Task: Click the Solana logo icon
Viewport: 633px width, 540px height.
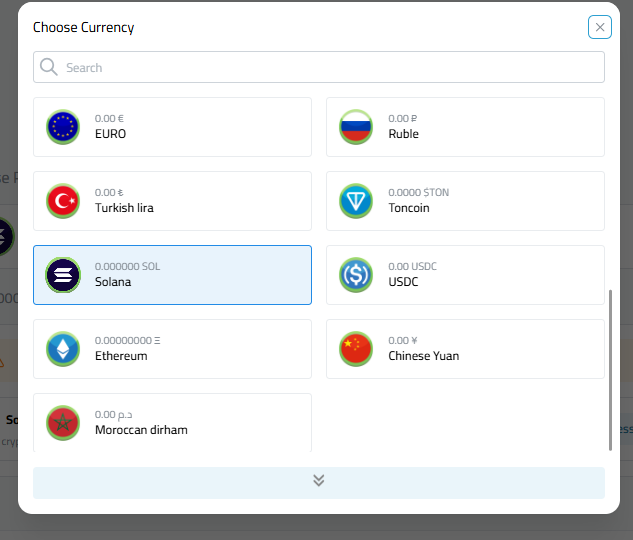Action: point(63,275)
